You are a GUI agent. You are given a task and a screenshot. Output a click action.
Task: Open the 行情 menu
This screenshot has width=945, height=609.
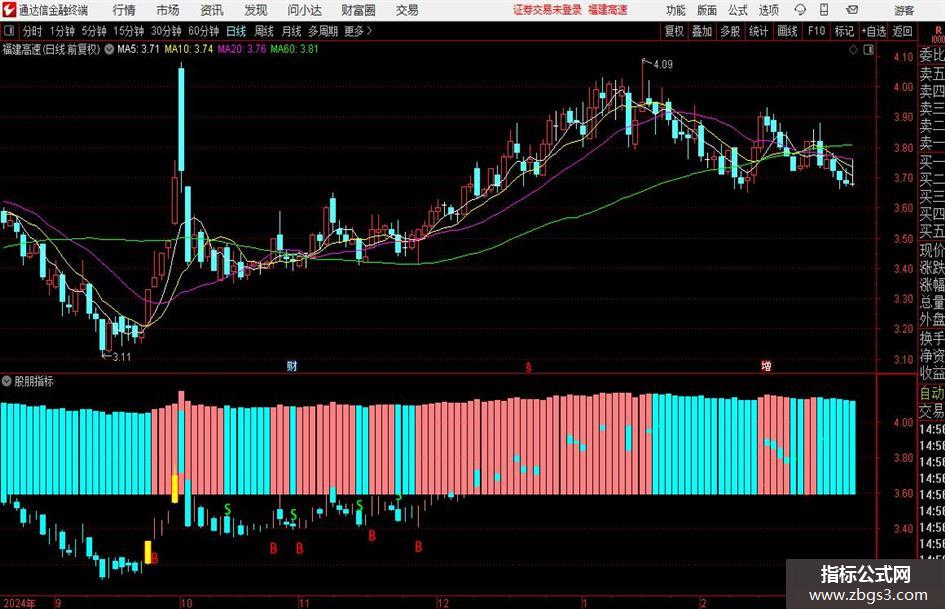pyautogui.click(x=124, y=10)
